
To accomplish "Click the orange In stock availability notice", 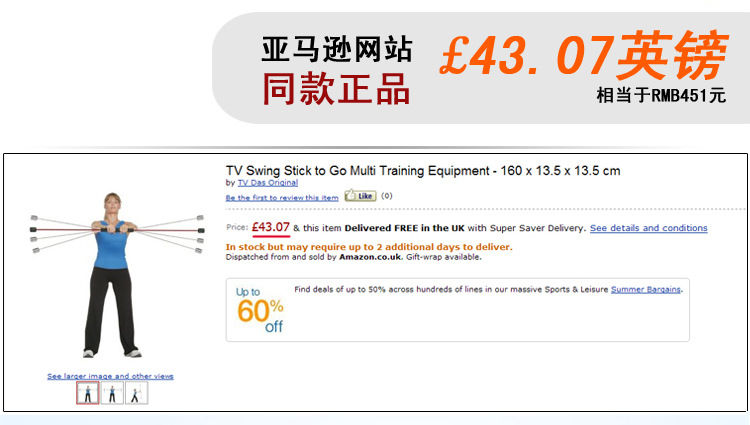I will 369,246.
